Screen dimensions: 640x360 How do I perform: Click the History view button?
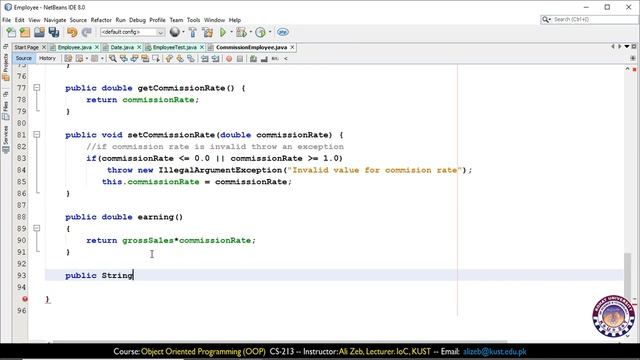[x=47, y=58]
